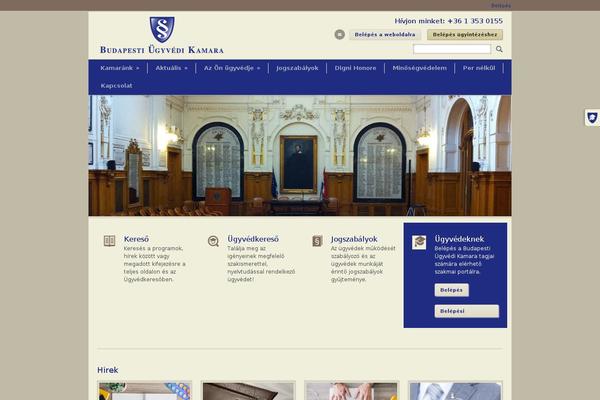Expand the Aktuális menu
The height and width of the screenshot is (400, 600).
coord(171,68)
